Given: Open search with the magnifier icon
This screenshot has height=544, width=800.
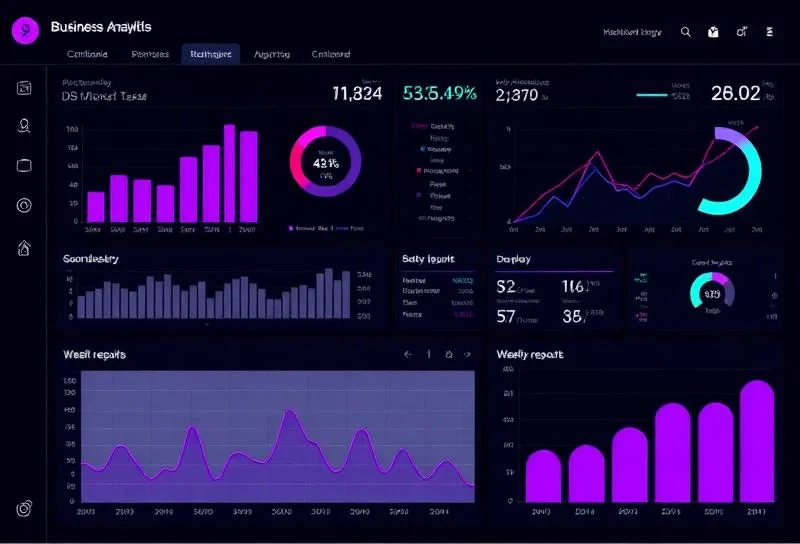Looking at the screenshot, I should click(x=686, y=32).
